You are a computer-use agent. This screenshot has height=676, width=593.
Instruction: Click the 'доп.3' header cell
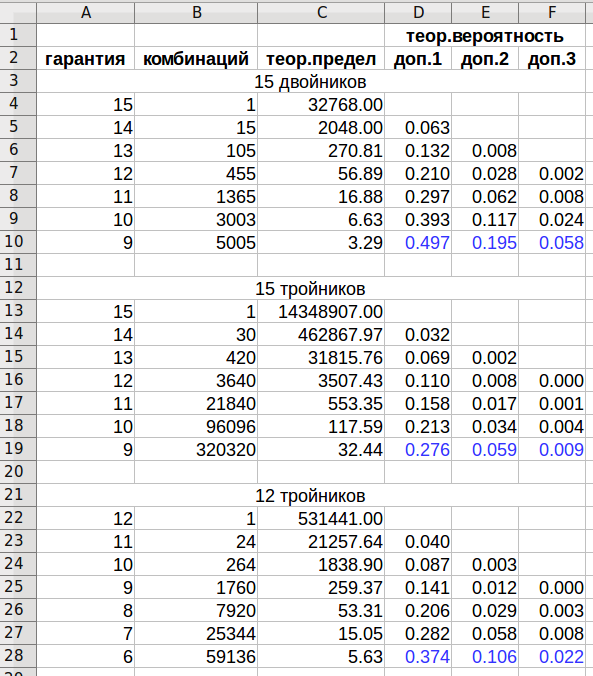click(x=552, y=59)
